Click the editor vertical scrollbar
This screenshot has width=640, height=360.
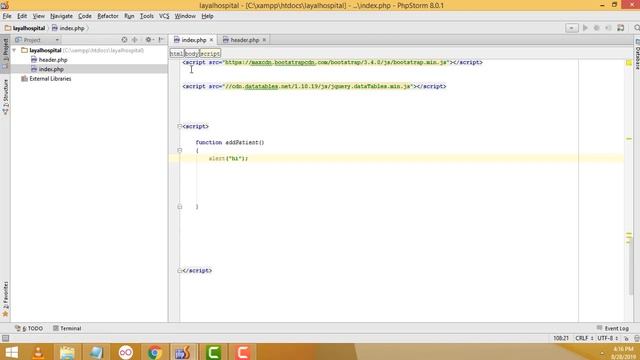[631, 267]
